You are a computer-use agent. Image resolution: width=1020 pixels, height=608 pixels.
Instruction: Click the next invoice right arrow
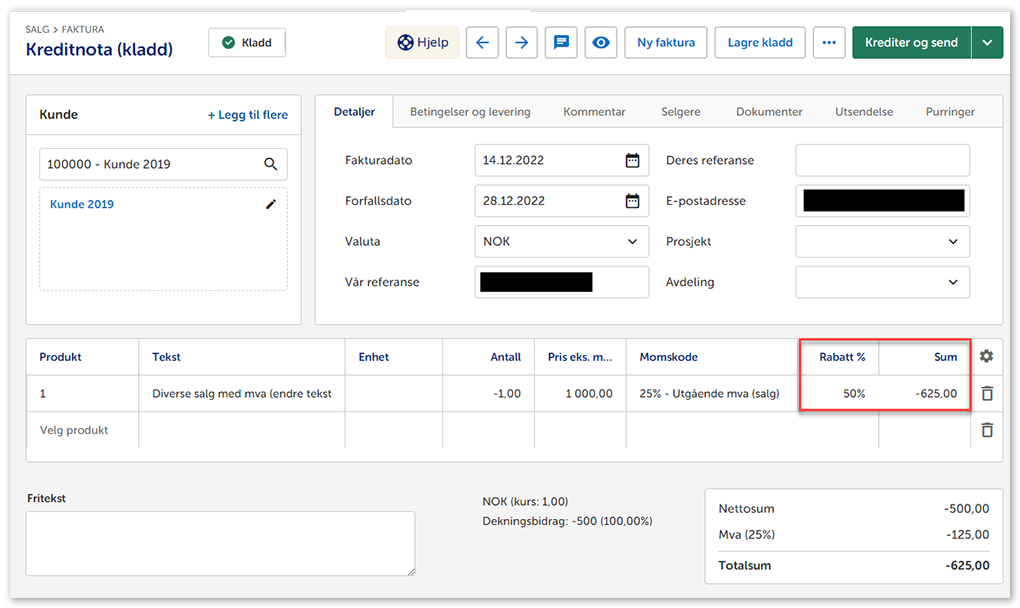coord(521,43)
